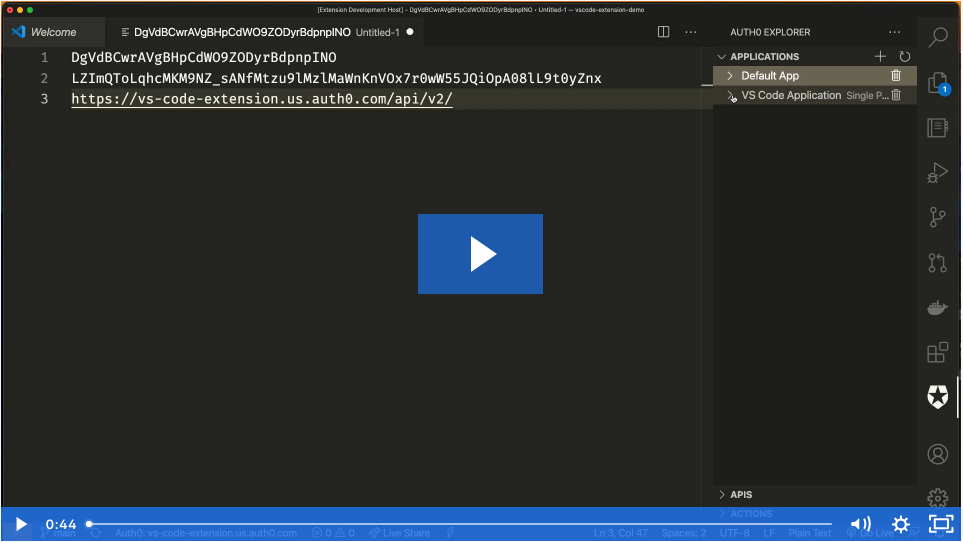The image size is (963, 542).
Task: Open the Run and Debug view
Action: tap(938, 172)
